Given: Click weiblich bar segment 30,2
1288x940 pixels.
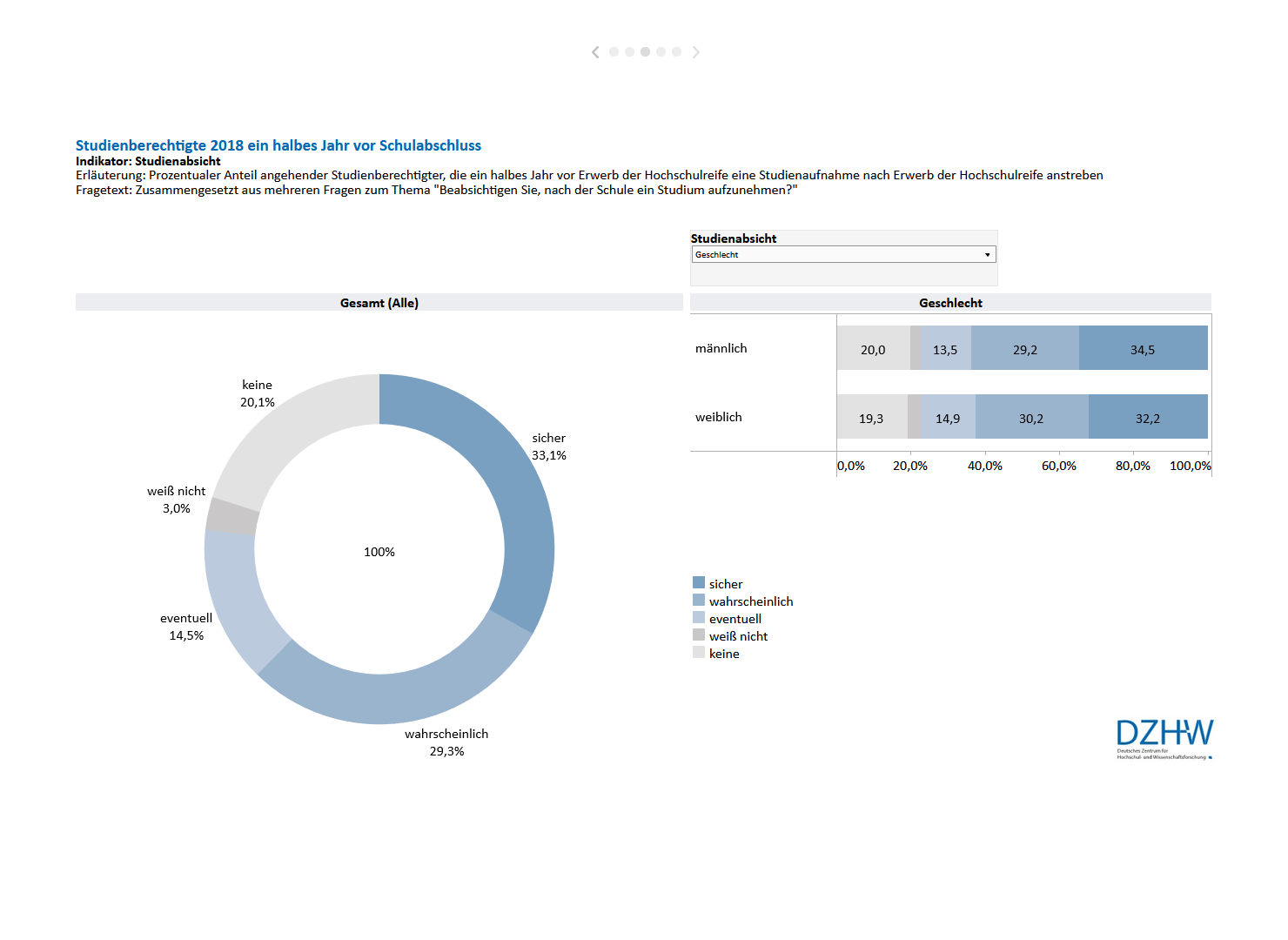Looking at the screenshot, I should 1032,417.
